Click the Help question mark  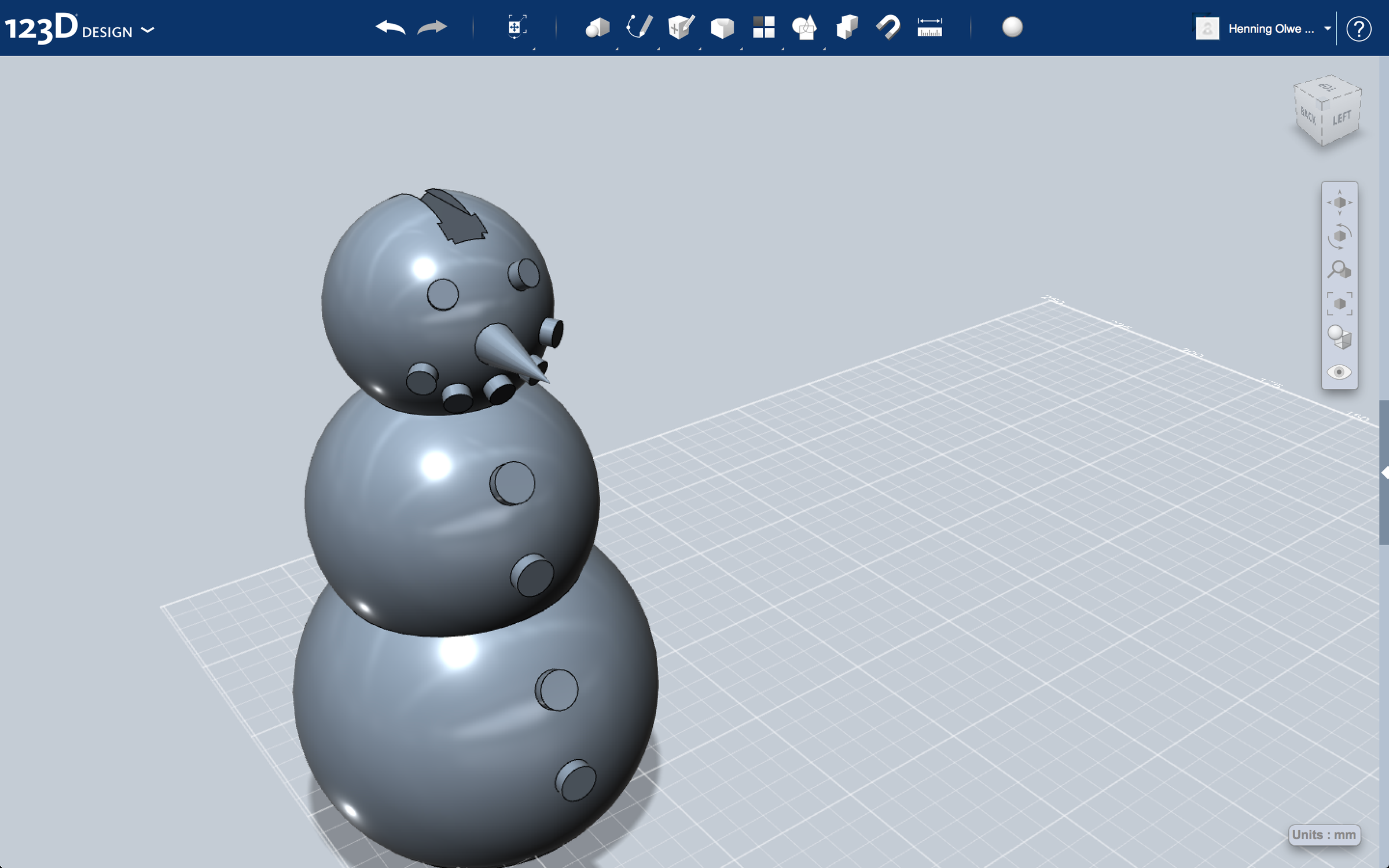pyautogui.click(x=1360, y=29)
